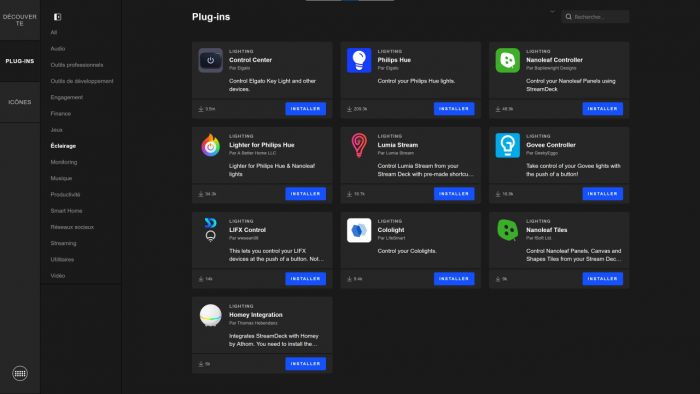Viewport: 700px width, 394px height.
Task: Open the Govee Controller title
Action: click(x=550, y=145)
